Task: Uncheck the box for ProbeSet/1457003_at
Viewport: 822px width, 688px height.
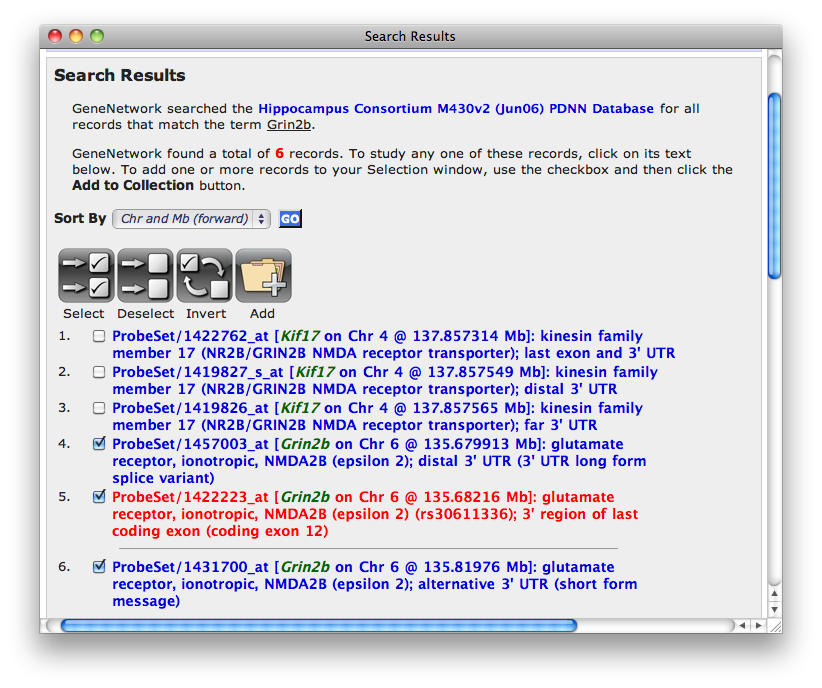Action: click(x=99, y=445)
